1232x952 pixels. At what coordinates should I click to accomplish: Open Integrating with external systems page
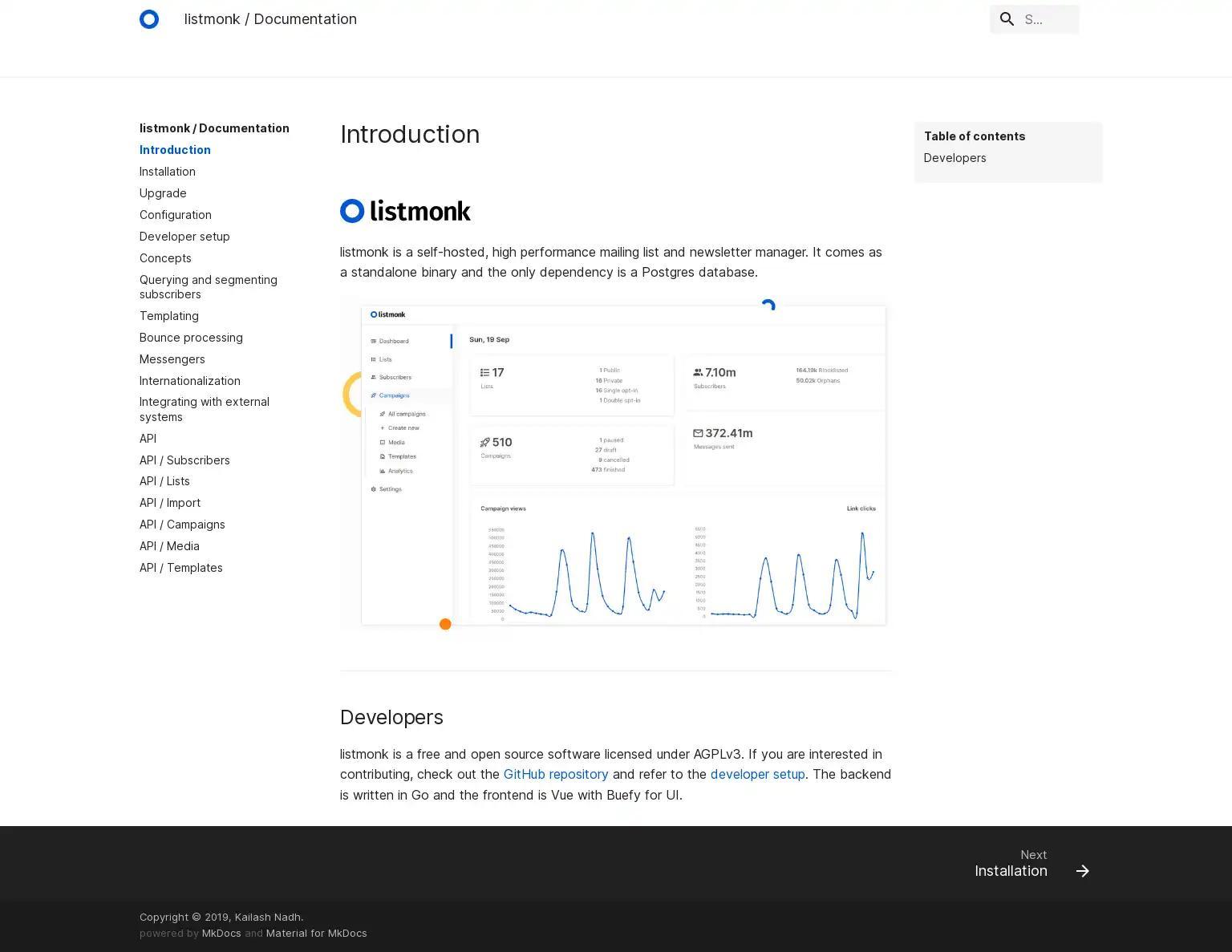point(205,409)
